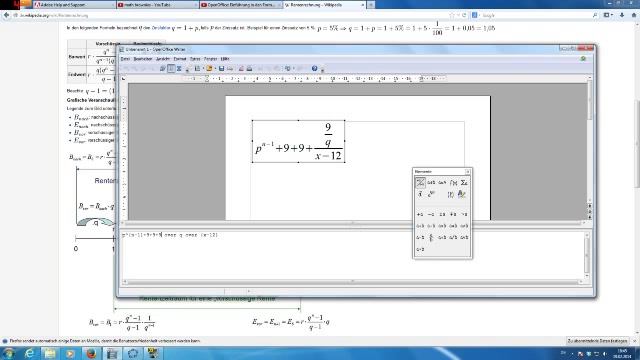This screenshot has width=640, height=360.
Task: Click the email document toolbar icon
Action: (230, 69)
